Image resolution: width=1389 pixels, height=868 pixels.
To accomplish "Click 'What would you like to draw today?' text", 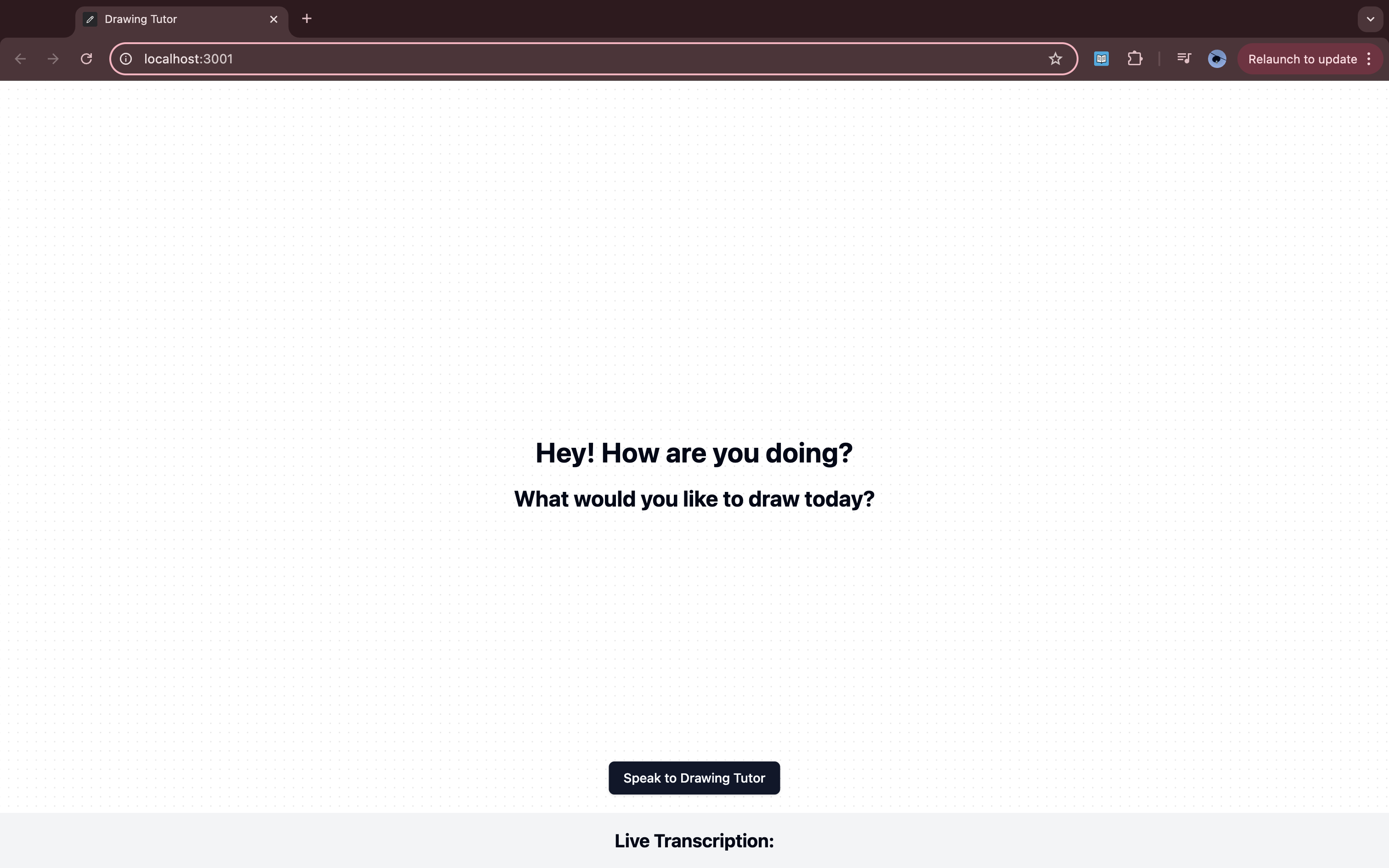I will click(694, 499).
